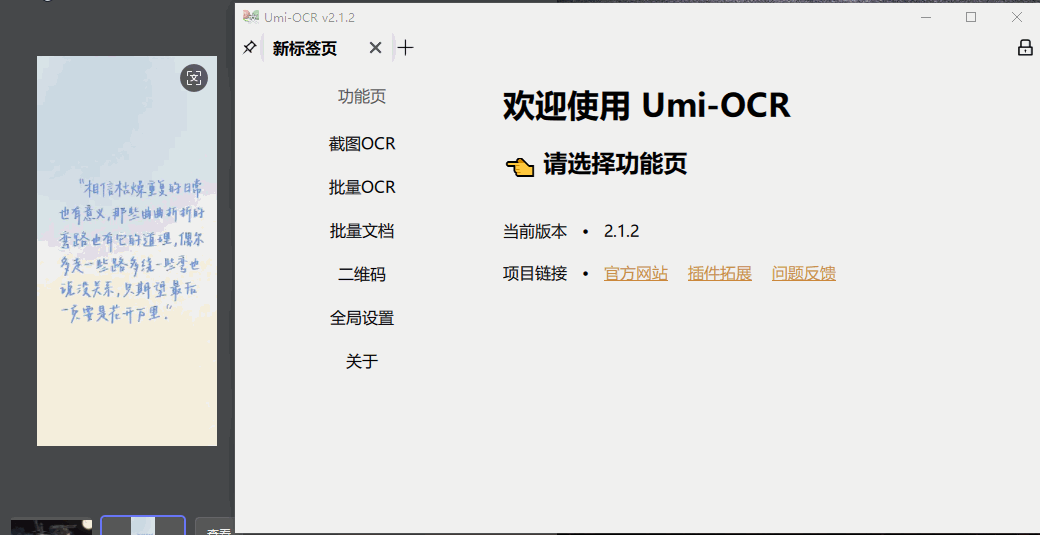Click the version number 2.1.2
This screenshot has width=1040, height=535.
point(621,231)
